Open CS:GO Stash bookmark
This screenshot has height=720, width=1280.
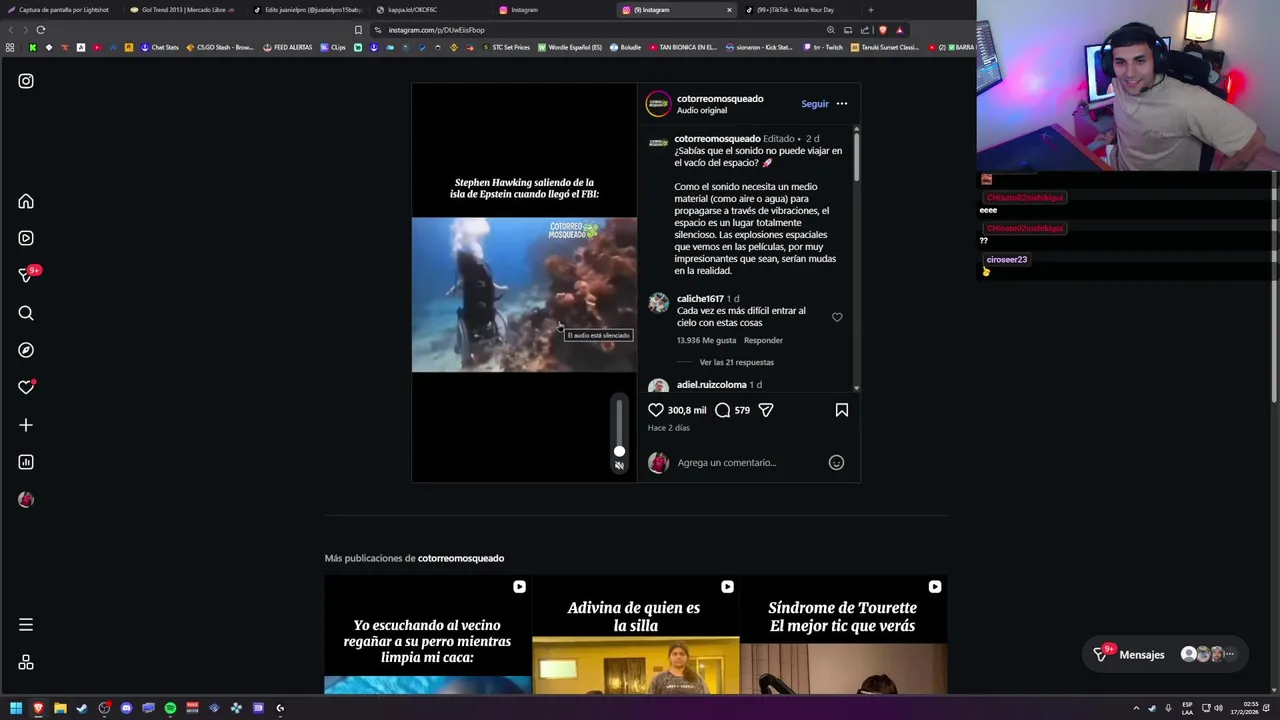(x=220, y=47)
